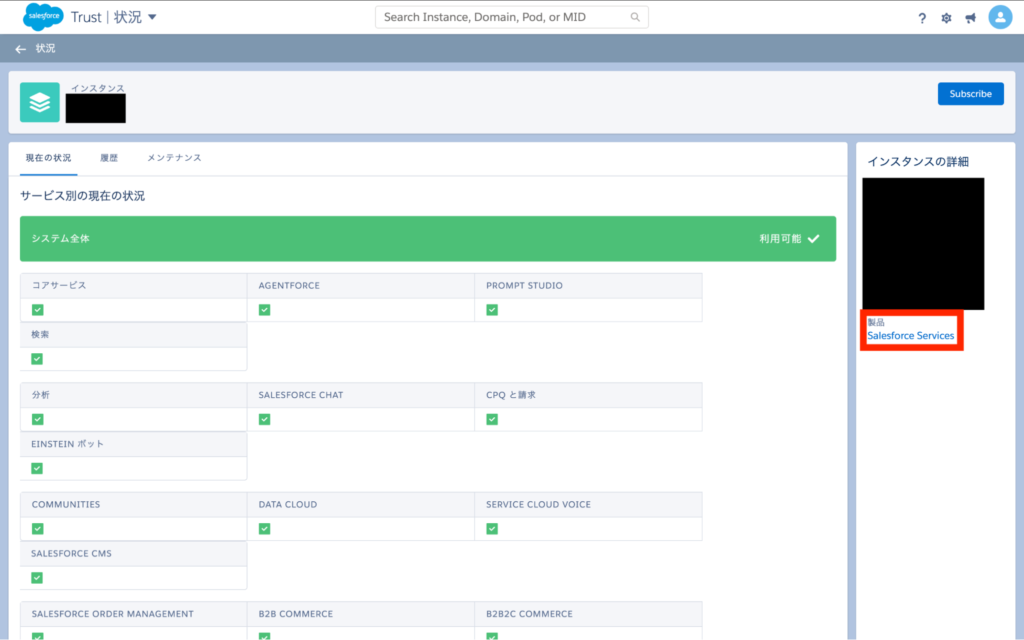Click the green check under SALESFORCE CHAT
Screen dimensions: 1024x640
264,419
